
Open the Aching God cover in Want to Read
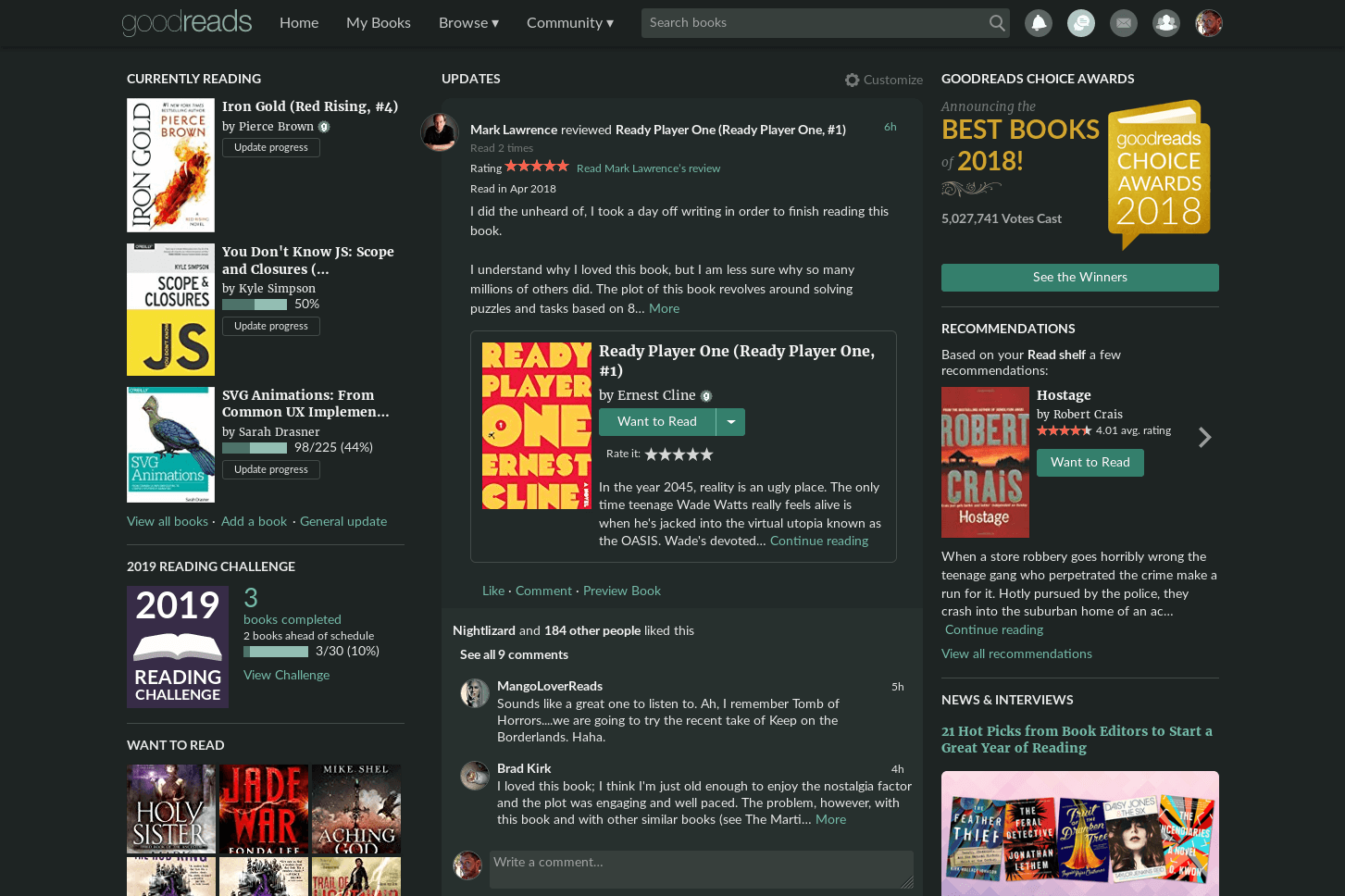pos(356,809)
